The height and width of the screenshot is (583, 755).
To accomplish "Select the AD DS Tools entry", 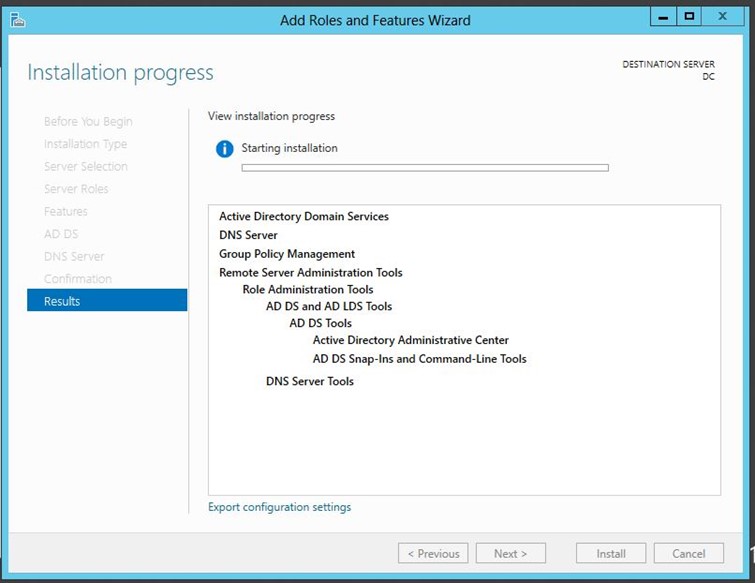I will [321, 323].
